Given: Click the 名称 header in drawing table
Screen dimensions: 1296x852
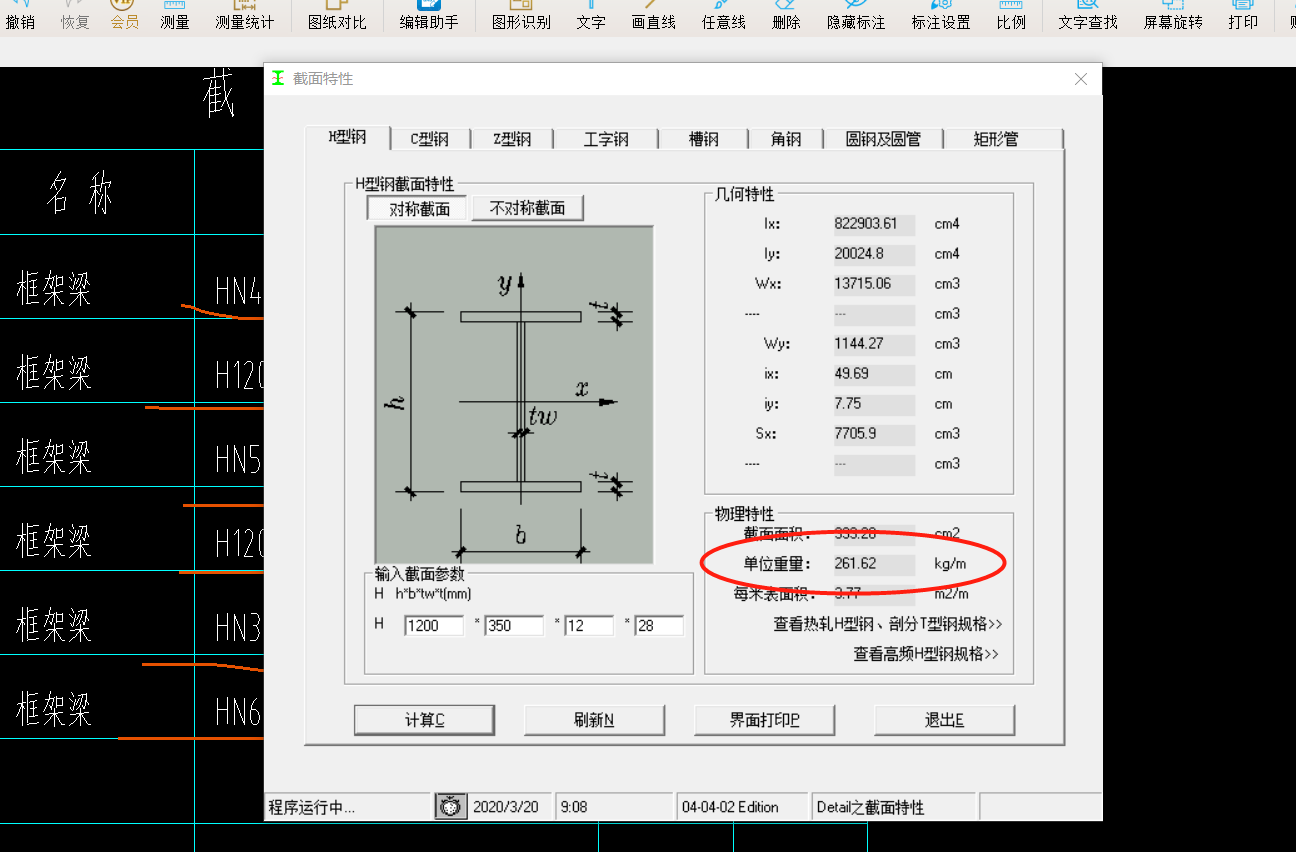Looking at the screenshot, I should pos(80,194).
